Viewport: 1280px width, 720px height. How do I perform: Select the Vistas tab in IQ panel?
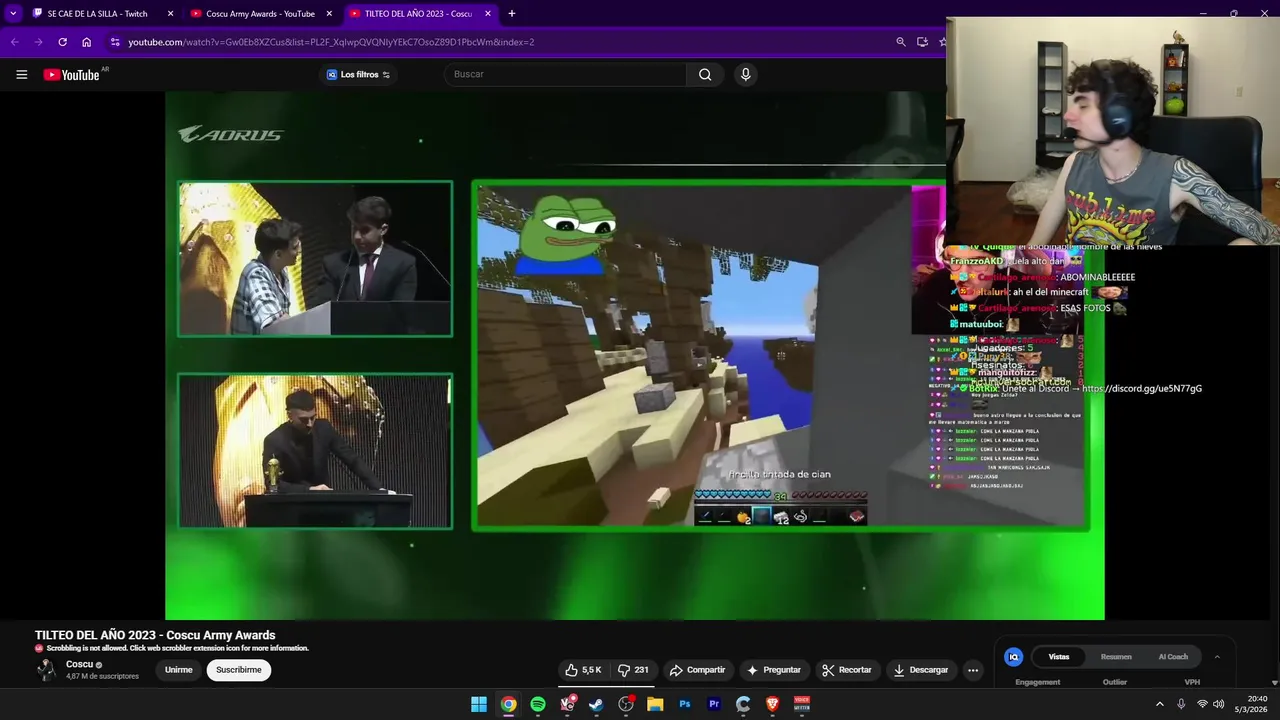click(1059, 657)
